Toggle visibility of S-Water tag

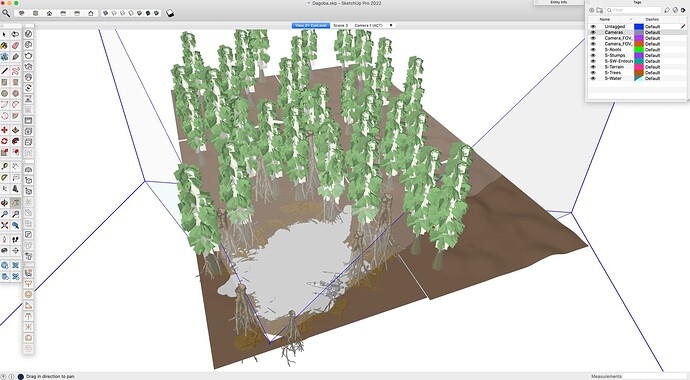(593, 78)
